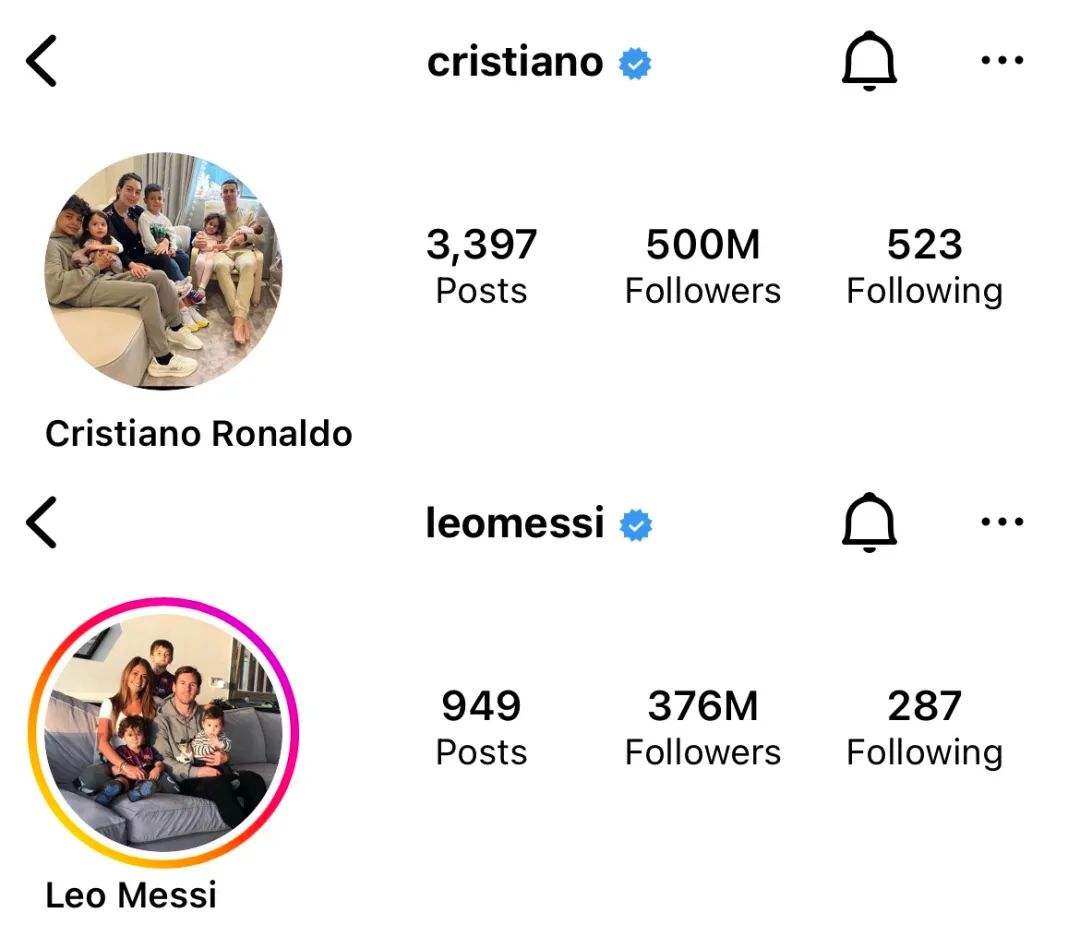
Task: Open three-dot options menu for cristiano
Action: [1002, 61]
